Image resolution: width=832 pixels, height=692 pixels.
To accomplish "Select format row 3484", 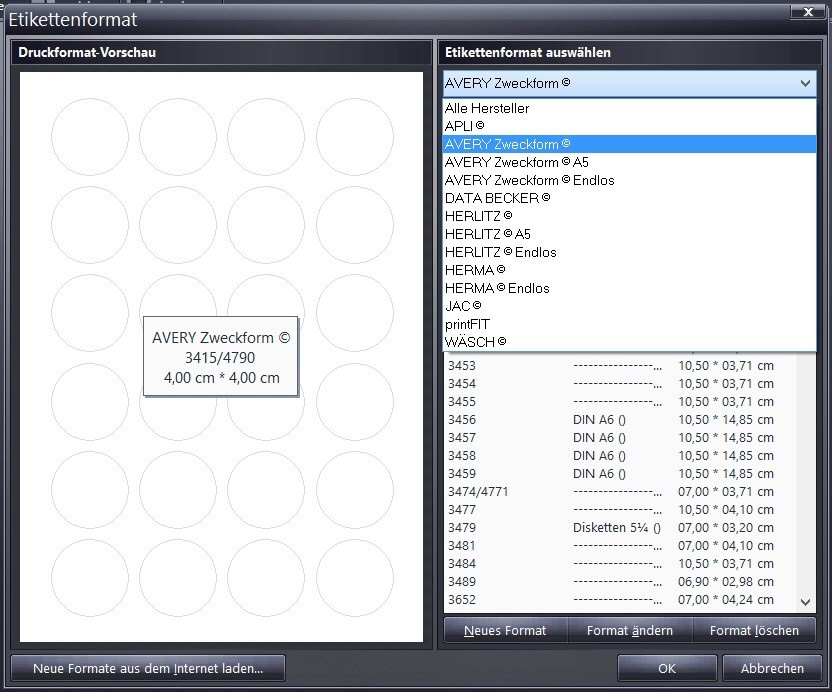I will [x=620, y=564].
